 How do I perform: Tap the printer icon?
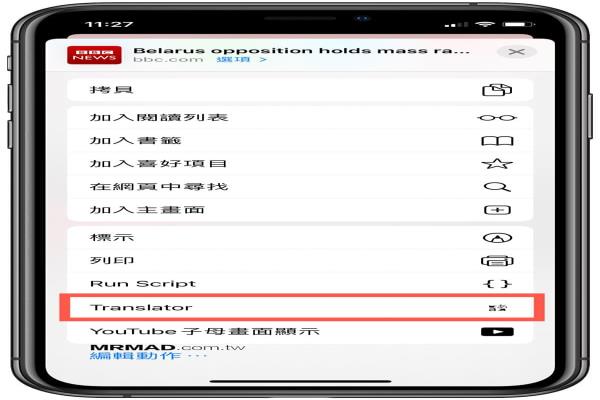tap(497, 261)
